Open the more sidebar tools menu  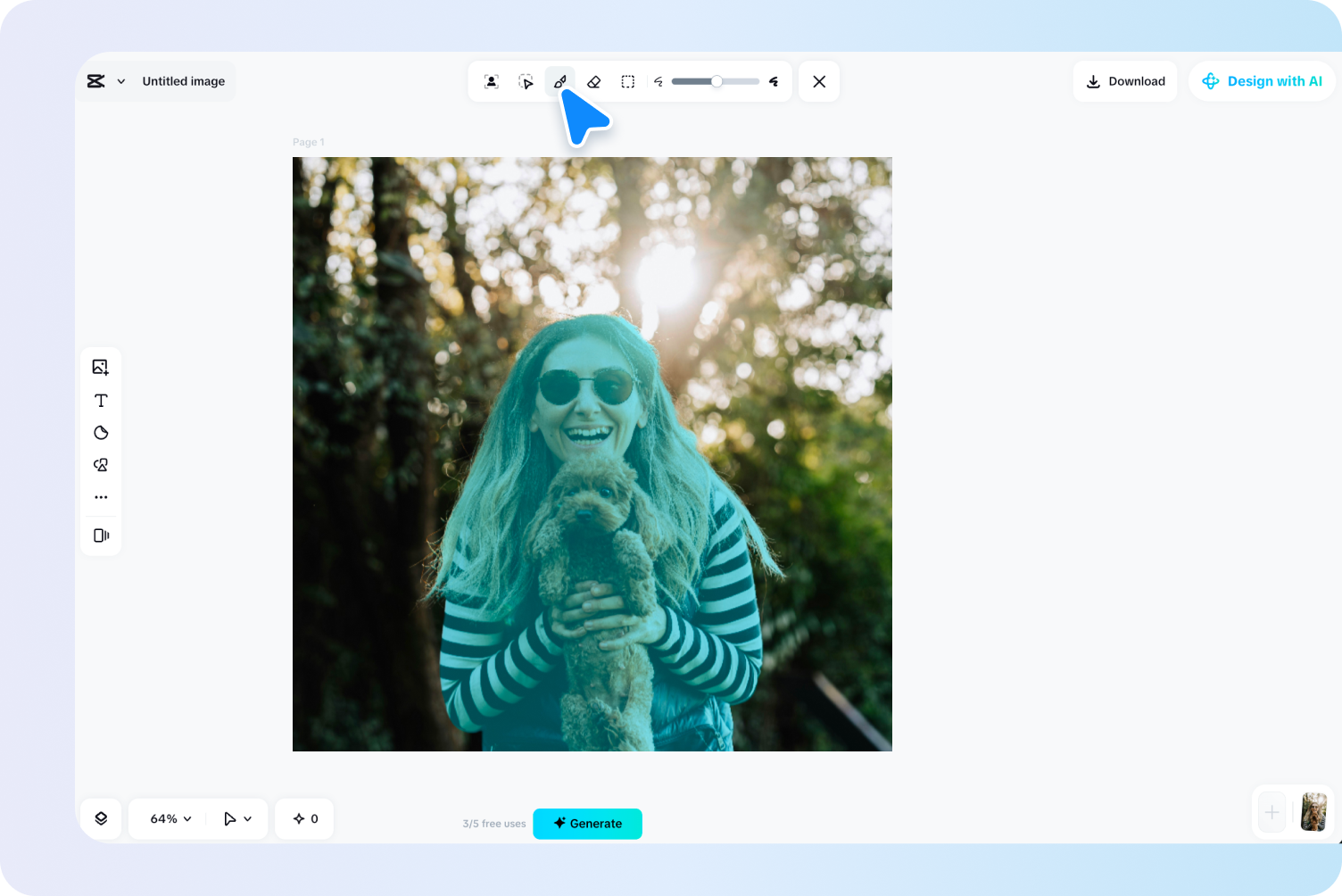pos(101,497)
